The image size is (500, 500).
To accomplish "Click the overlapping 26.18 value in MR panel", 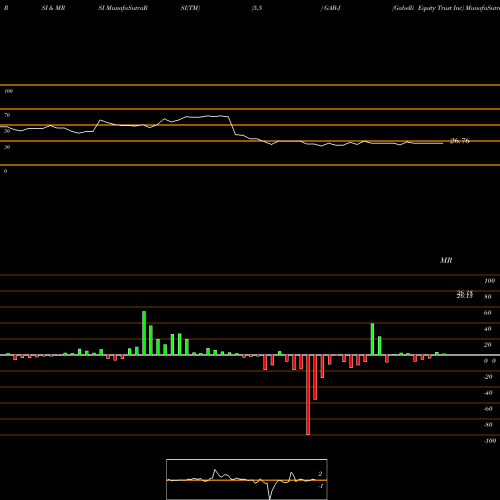I will pos(465,294).
